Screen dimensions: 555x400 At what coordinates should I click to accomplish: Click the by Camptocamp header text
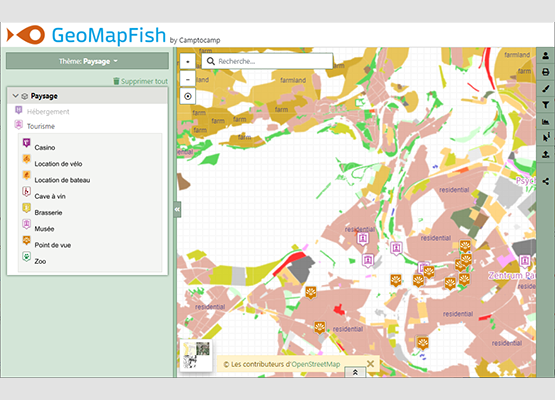(x=195, y=40)
